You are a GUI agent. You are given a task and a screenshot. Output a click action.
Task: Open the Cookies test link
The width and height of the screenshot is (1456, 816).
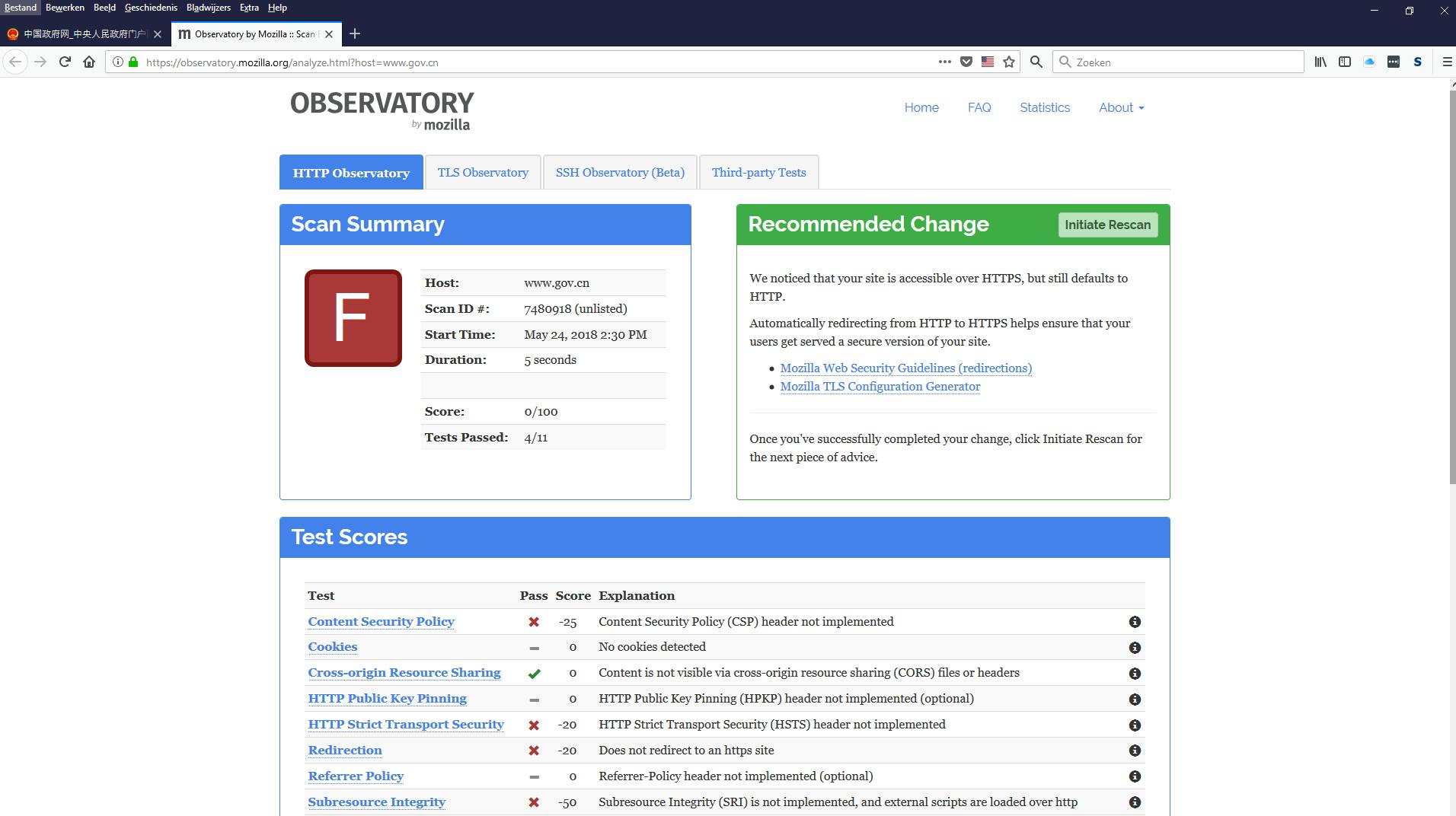(x=333, y=647)
